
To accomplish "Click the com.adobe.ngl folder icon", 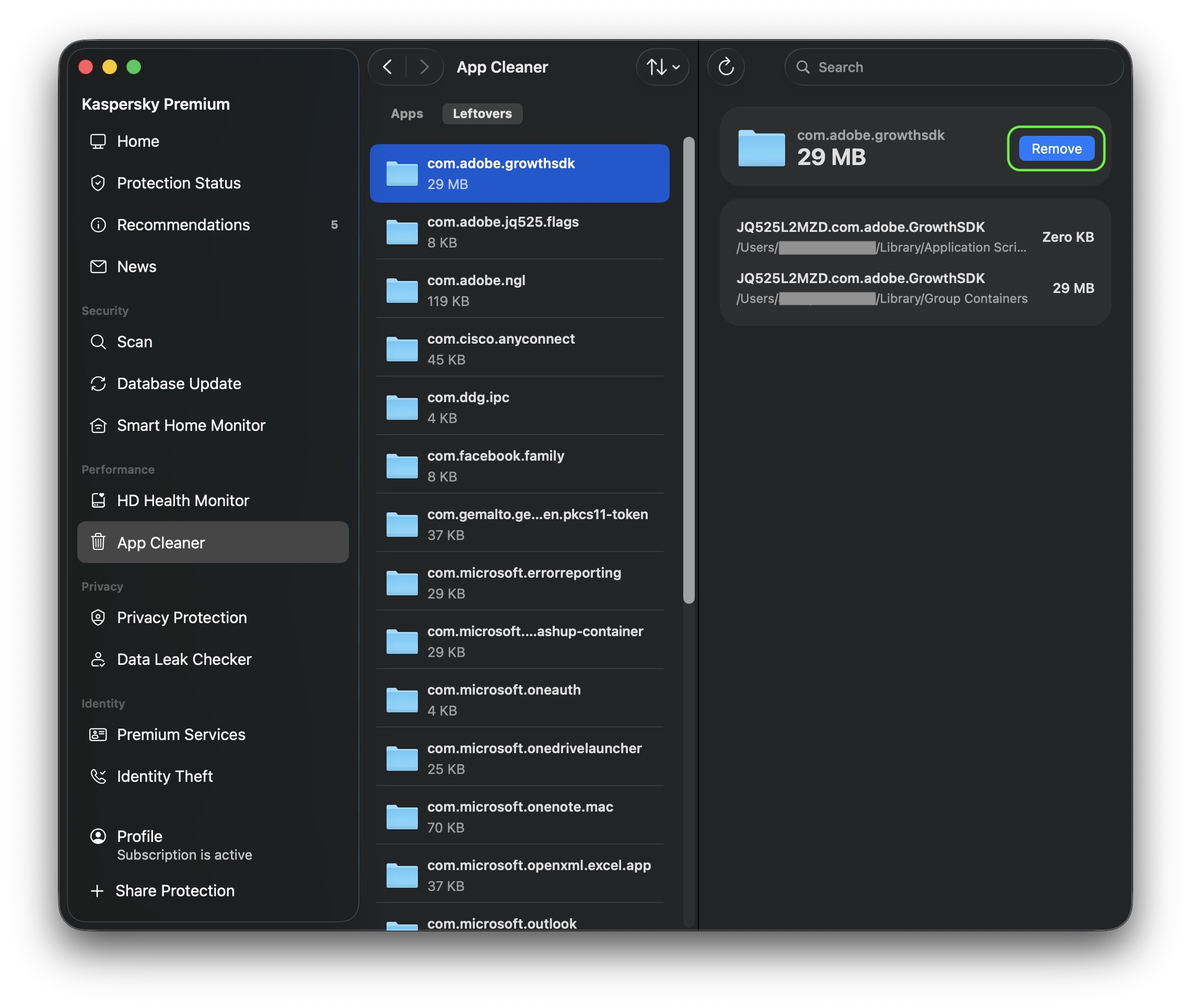I will [402, 290].
